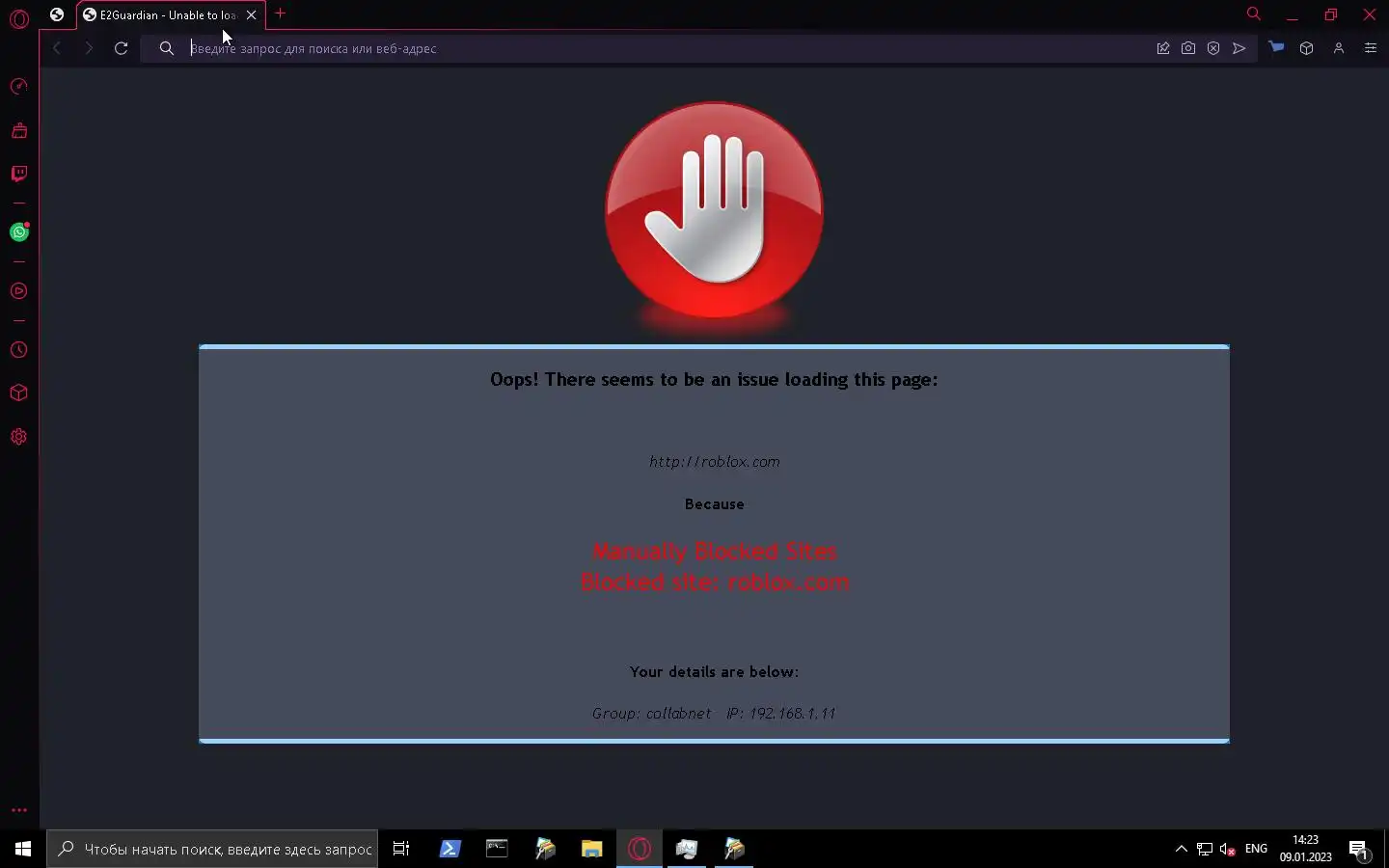Open the command prompt taskbar icon
This screenshot has width=1389, height=868.
[x=497, y=849]
